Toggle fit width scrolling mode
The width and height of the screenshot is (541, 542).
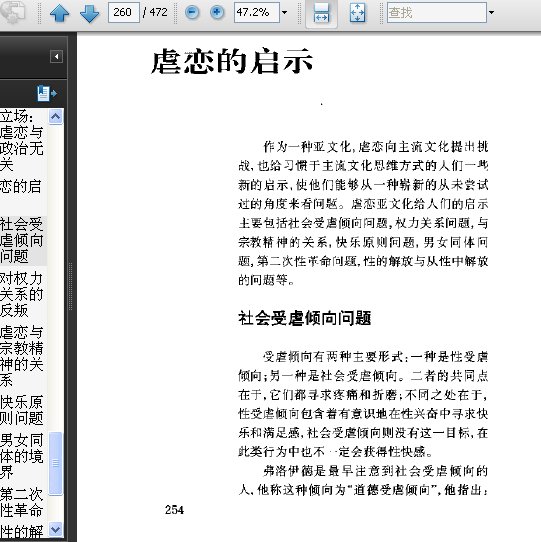[x=321, y=13]
